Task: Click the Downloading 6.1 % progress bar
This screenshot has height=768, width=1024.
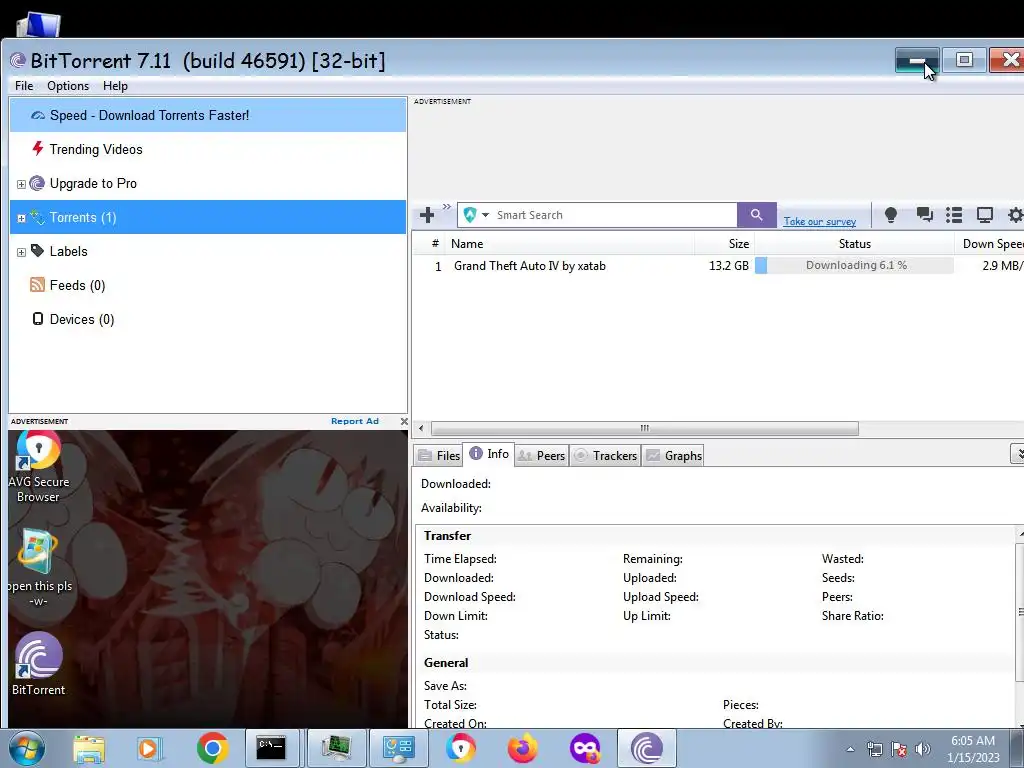Action: coord(854,265)
